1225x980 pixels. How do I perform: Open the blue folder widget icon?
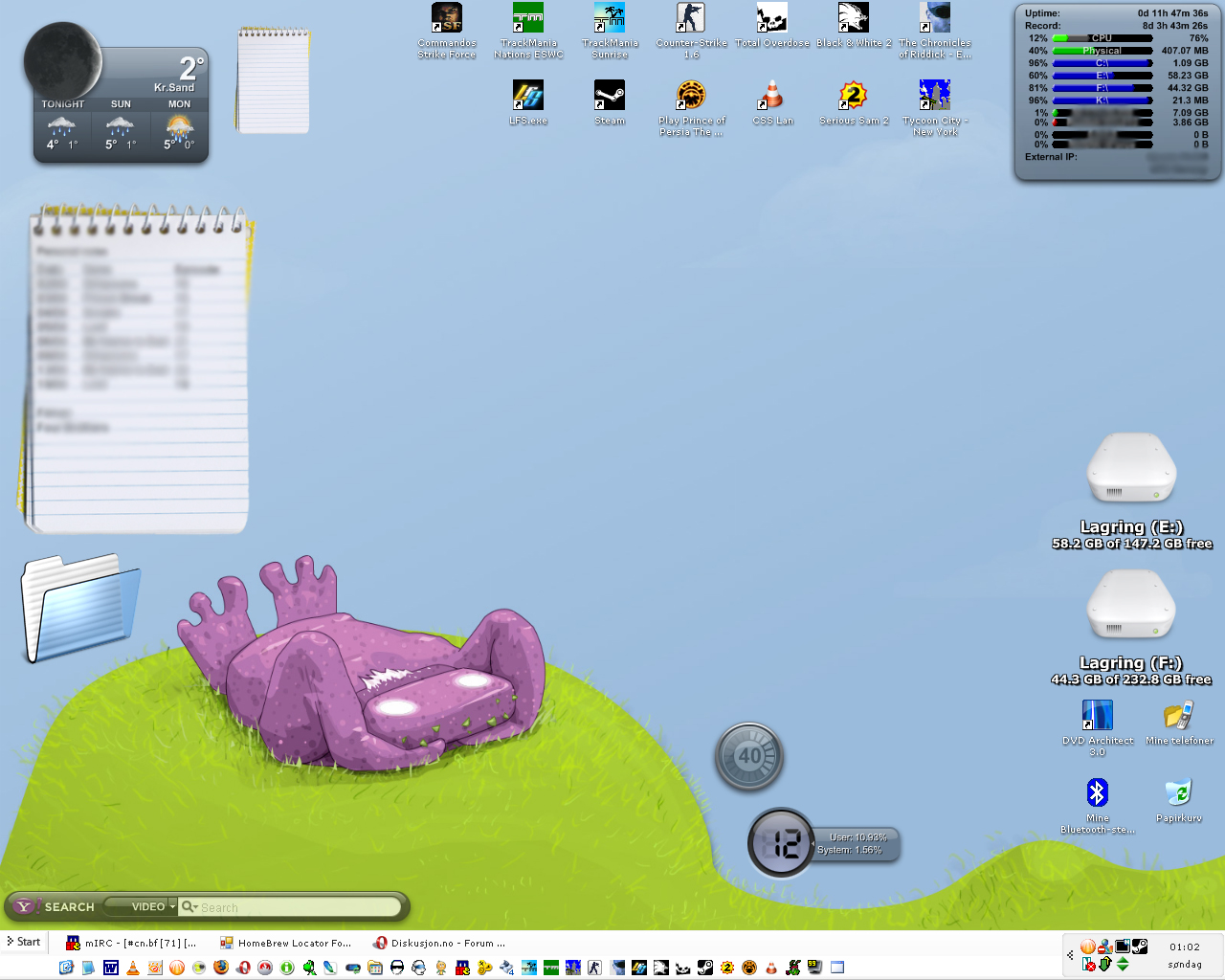(80, 607)
